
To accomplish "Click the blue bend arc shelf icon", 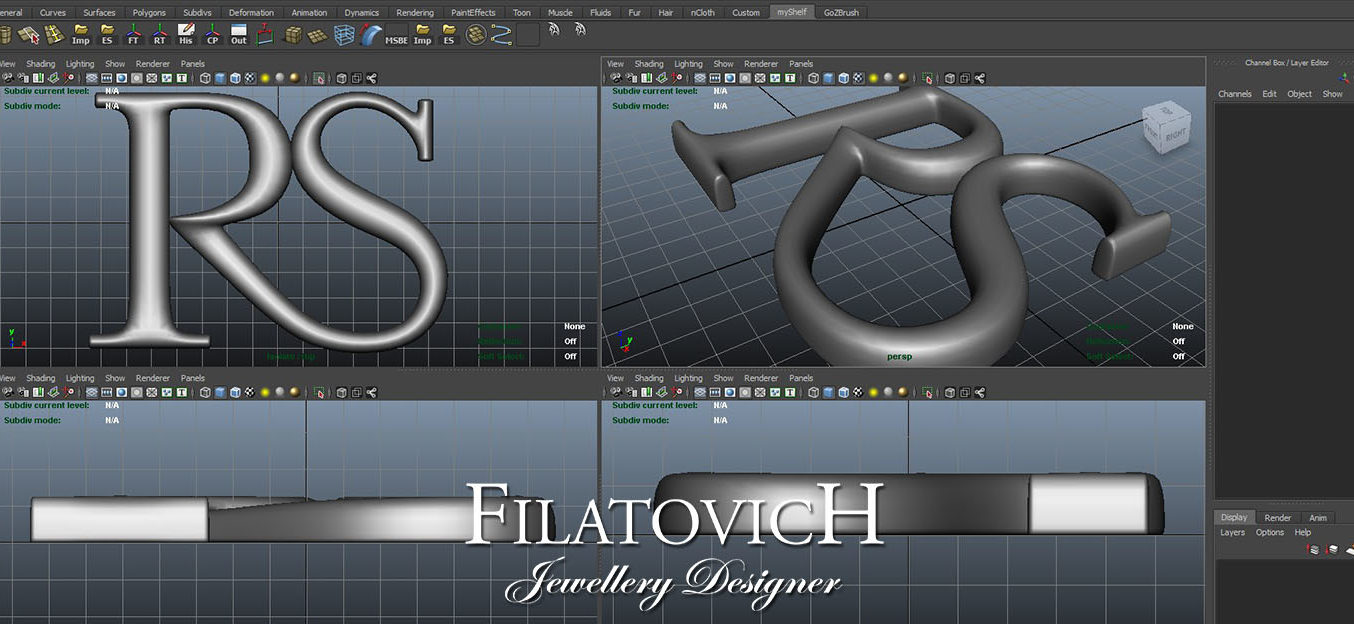I will click(x=370, y=35).
